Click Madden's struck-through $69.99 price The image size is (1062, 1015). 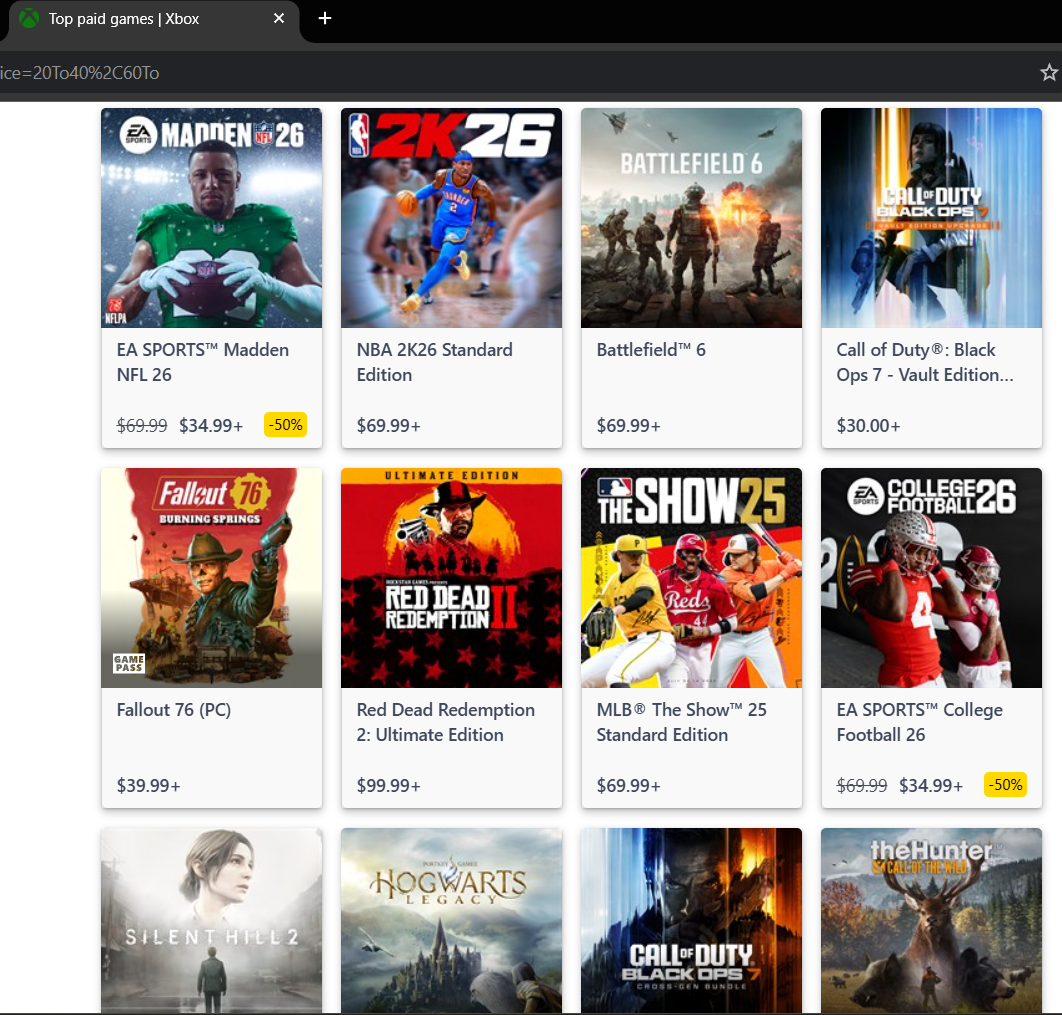pos(142,426)
